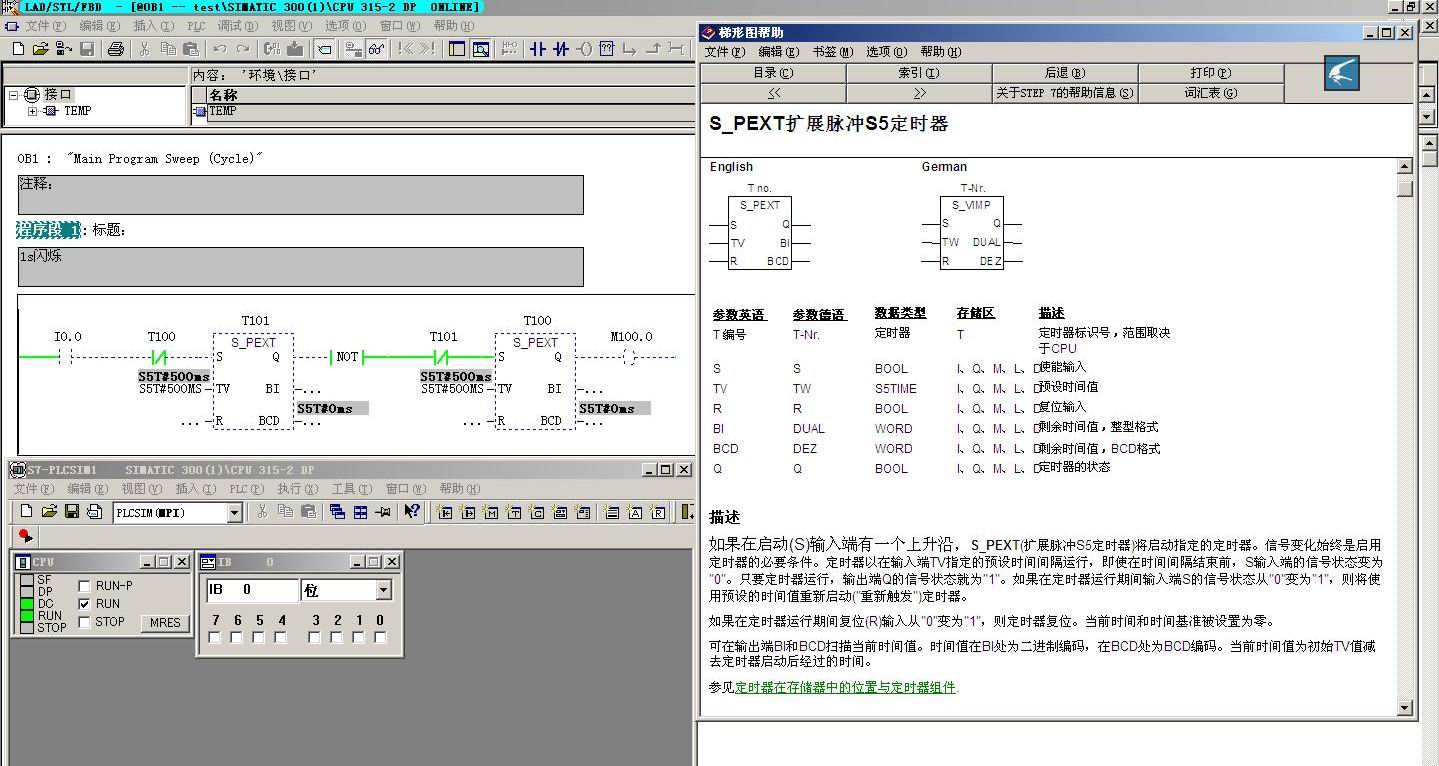
Task: Open the 工具 menu in PLCSIM window
Action: tap(351, 489)
